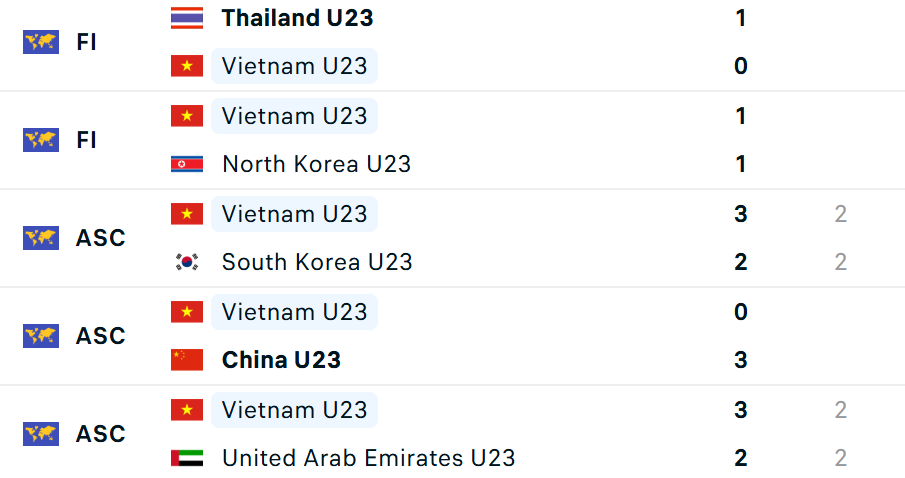The height and width of the screenshot is (478, 905).
Task: Click the ASC label beside South Korea match
Action: click(101, 238)
